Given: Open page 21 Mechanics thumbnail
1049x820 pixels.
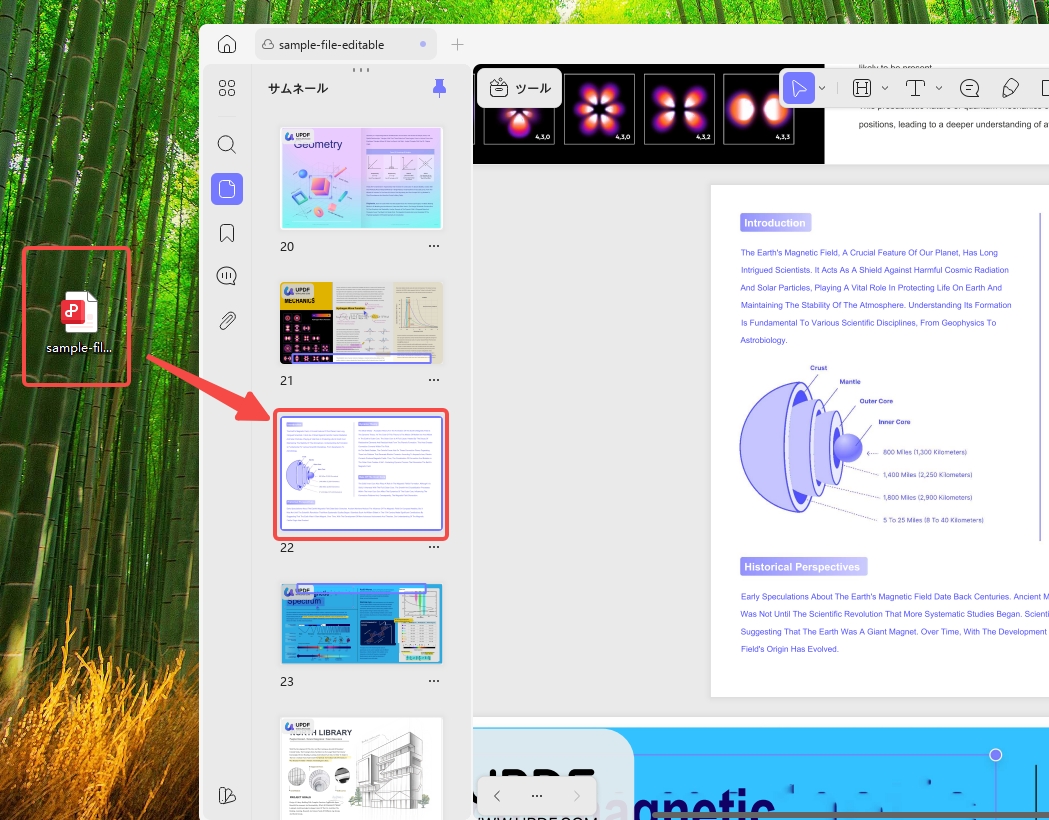Looking at the screenshot, I should [x=361, y=323].
